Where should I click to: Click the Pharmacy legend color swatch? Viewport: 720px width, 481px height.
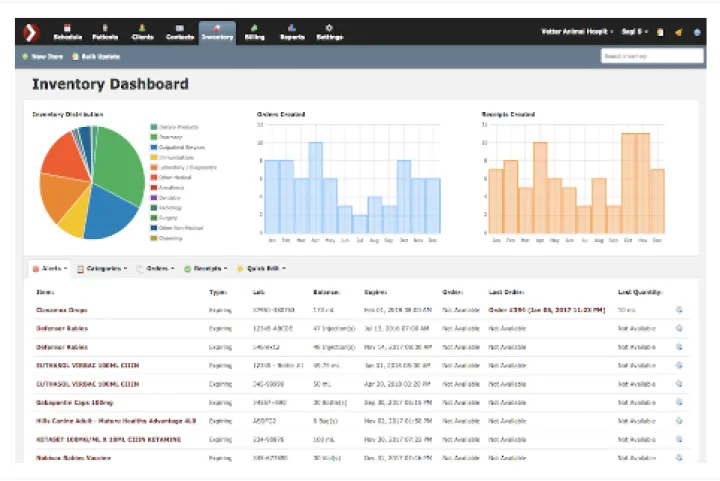pos(153,137)
